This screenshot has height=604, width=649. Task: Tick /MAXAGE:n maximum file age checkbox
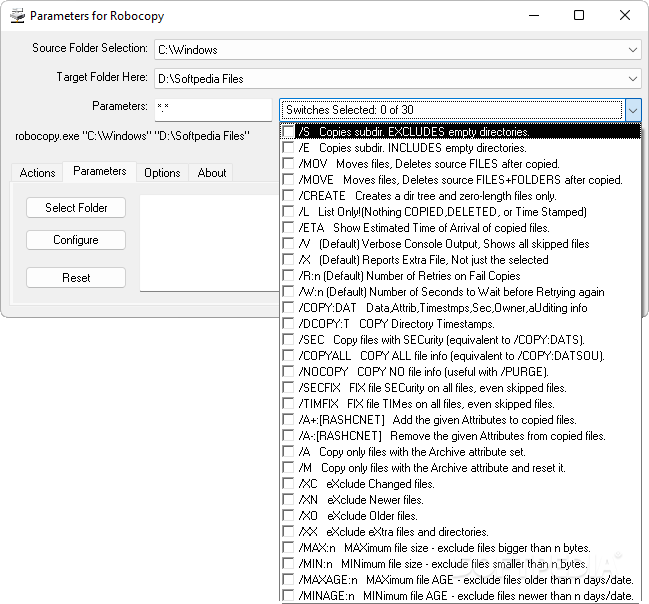click(x=288, y=580)
